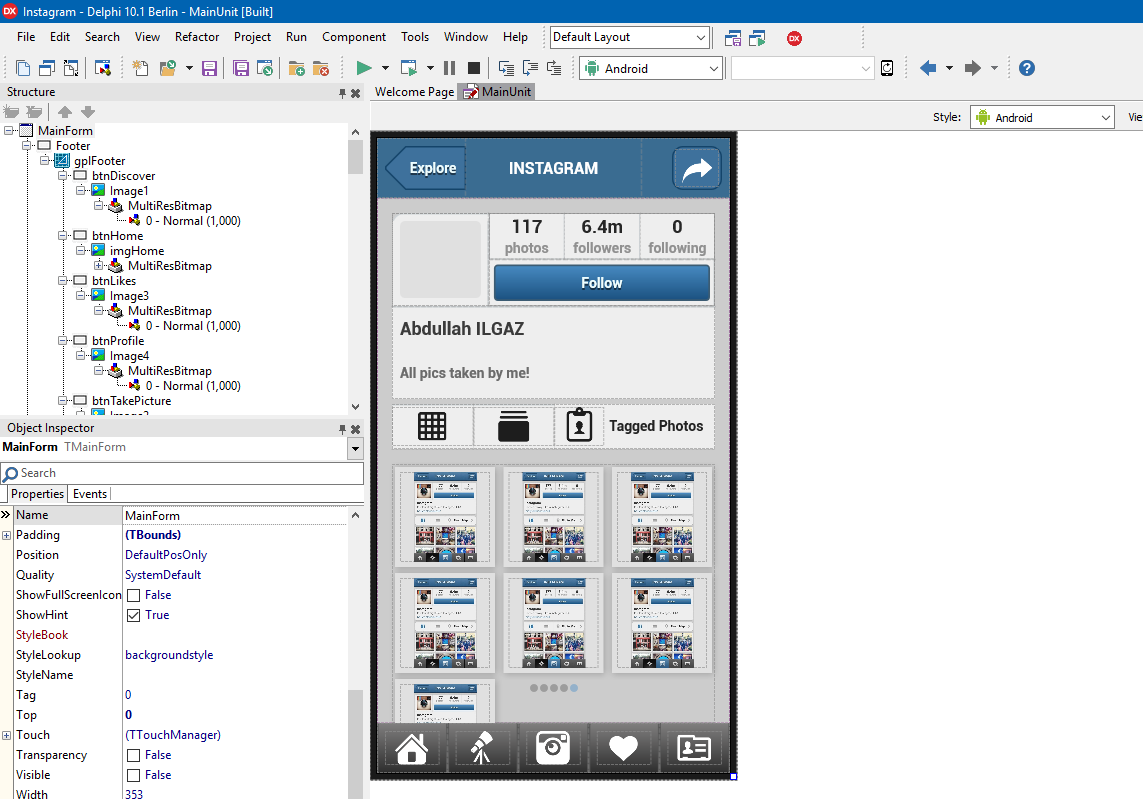Open the File menu

tap(26, 36)
